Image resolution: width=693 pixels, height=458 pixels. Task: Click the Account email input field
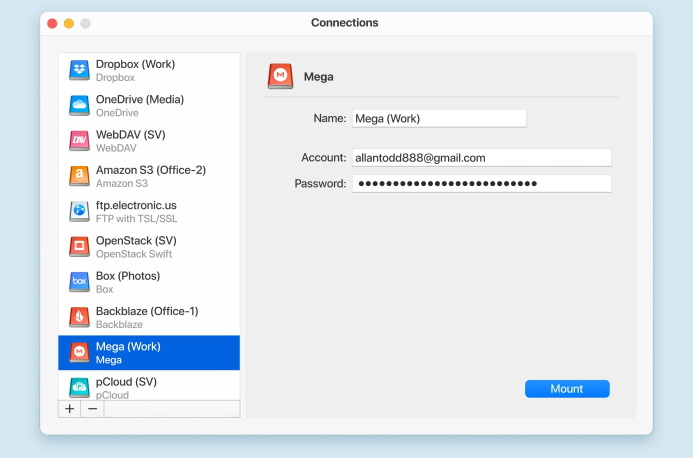point(482,158)
